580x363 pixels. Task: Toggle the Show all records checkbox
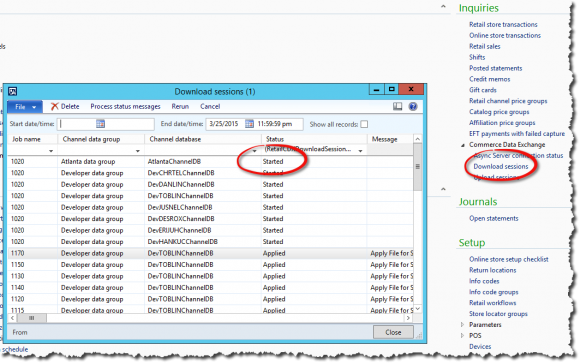[364, 124]
